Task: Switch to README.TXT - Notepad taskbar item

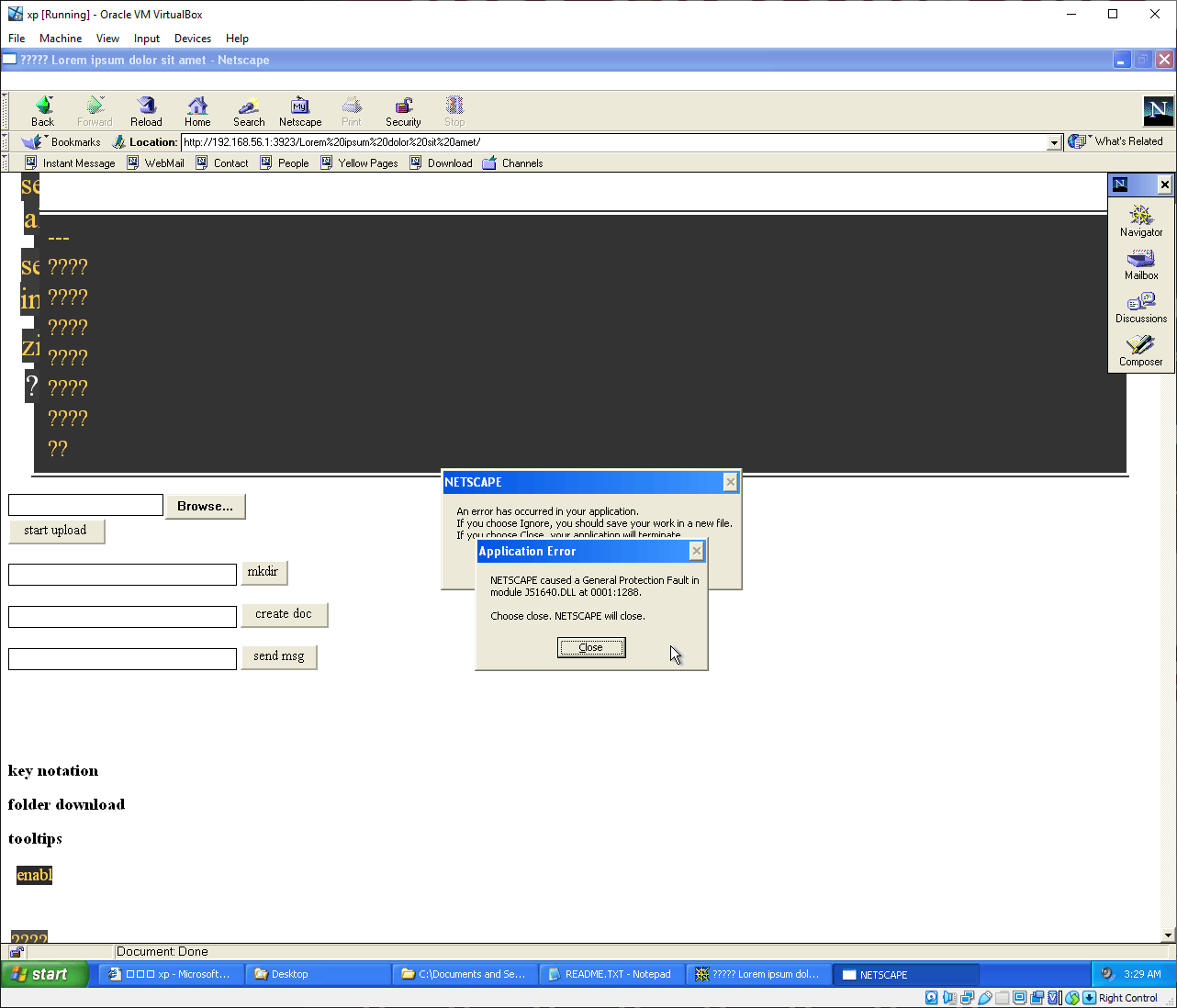Action: point(611,975)
